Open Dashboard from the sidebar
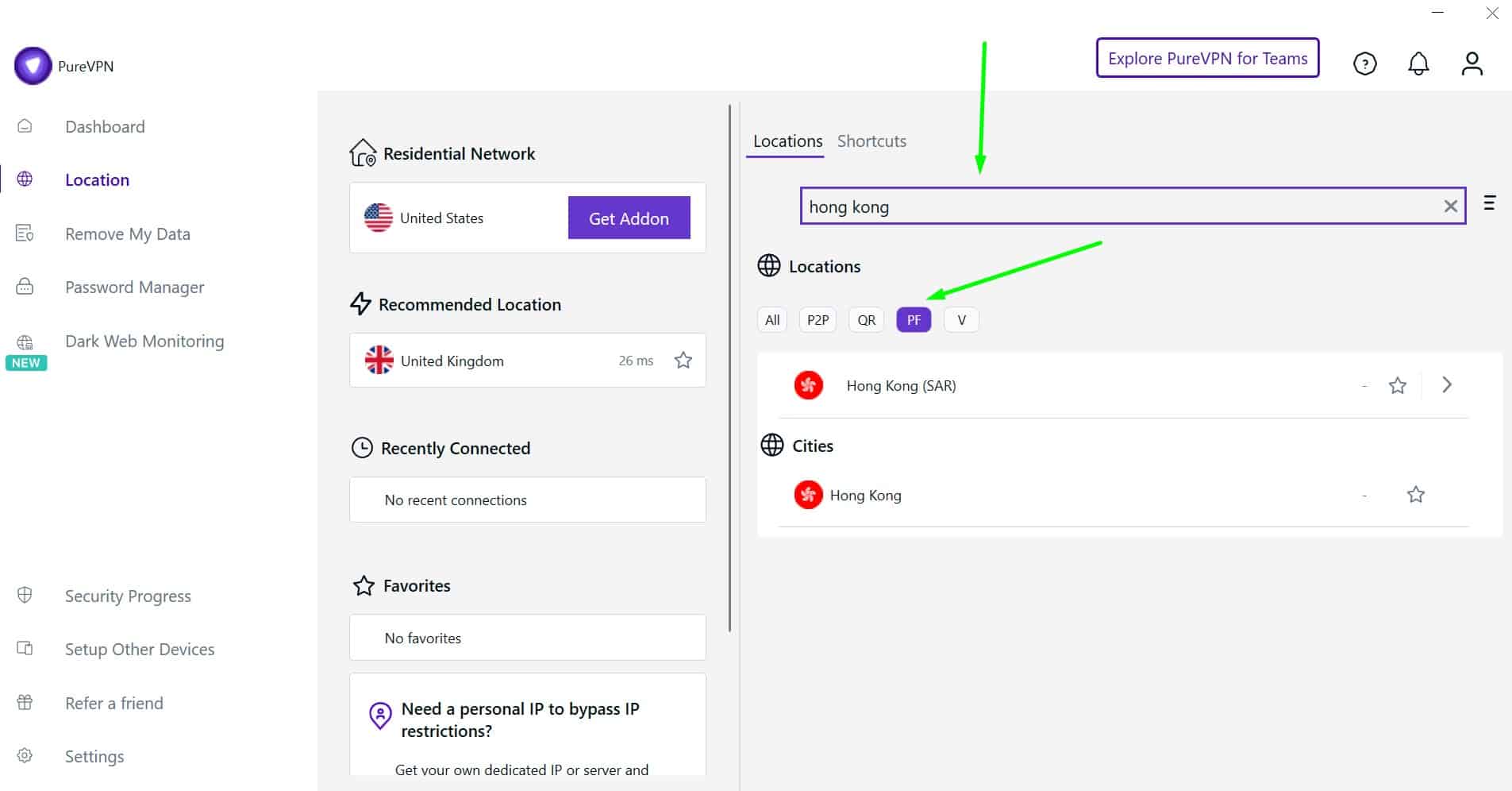 click(105, 126)
